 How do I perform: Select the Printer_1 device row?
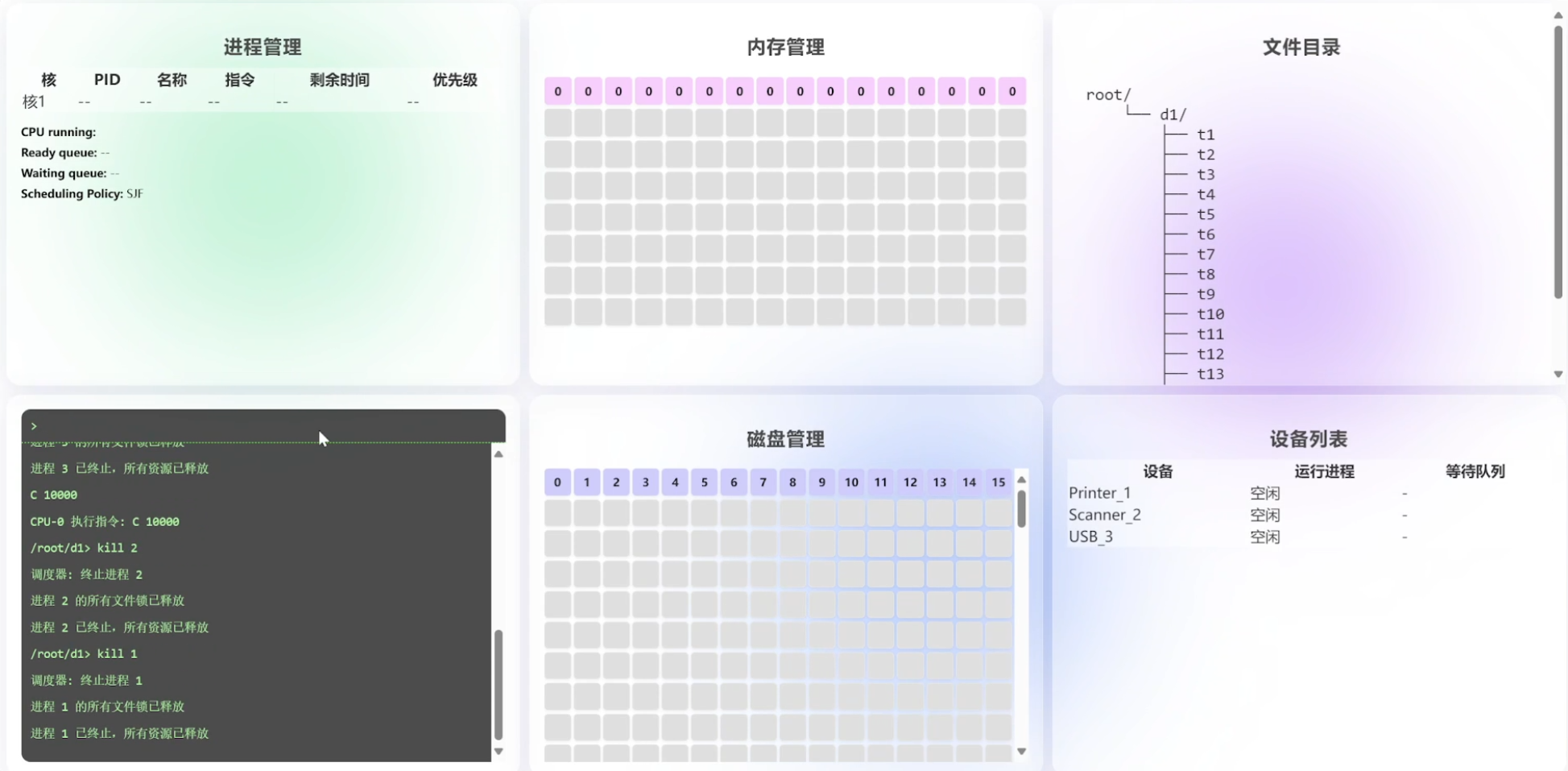tap(1099, 493)
